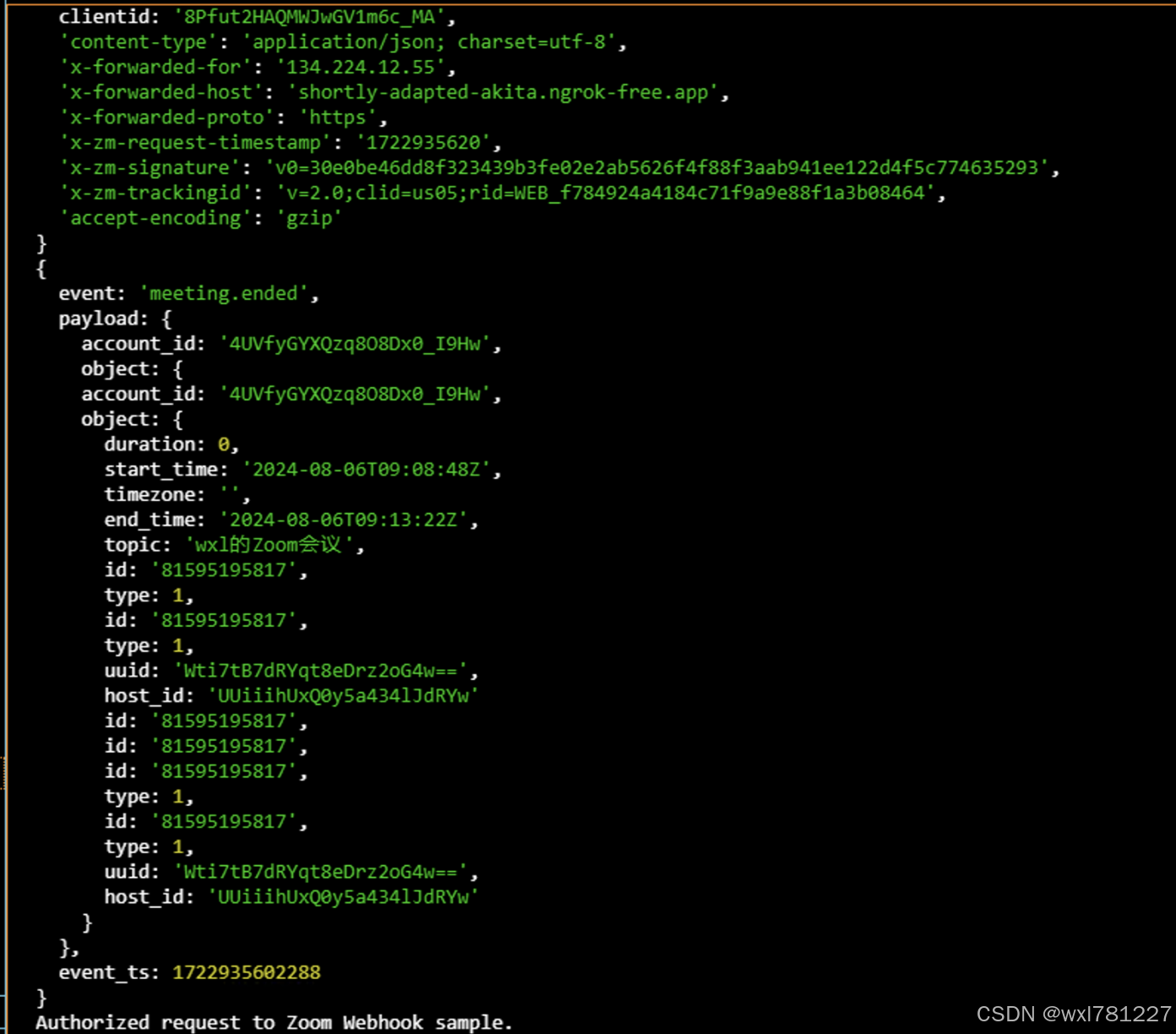Click the 'end_time:' key label
The width and height of the screenshot is (1176, 1034).
(x=155, y=520)
